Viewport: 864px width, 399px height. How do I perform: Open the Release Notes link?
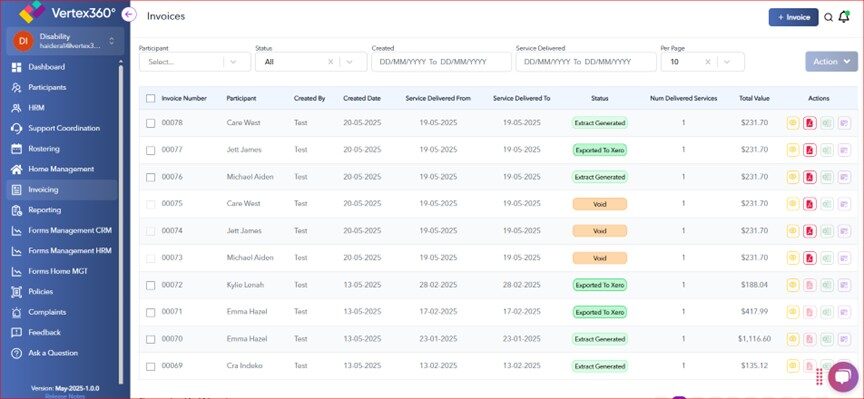click(61, 396)
